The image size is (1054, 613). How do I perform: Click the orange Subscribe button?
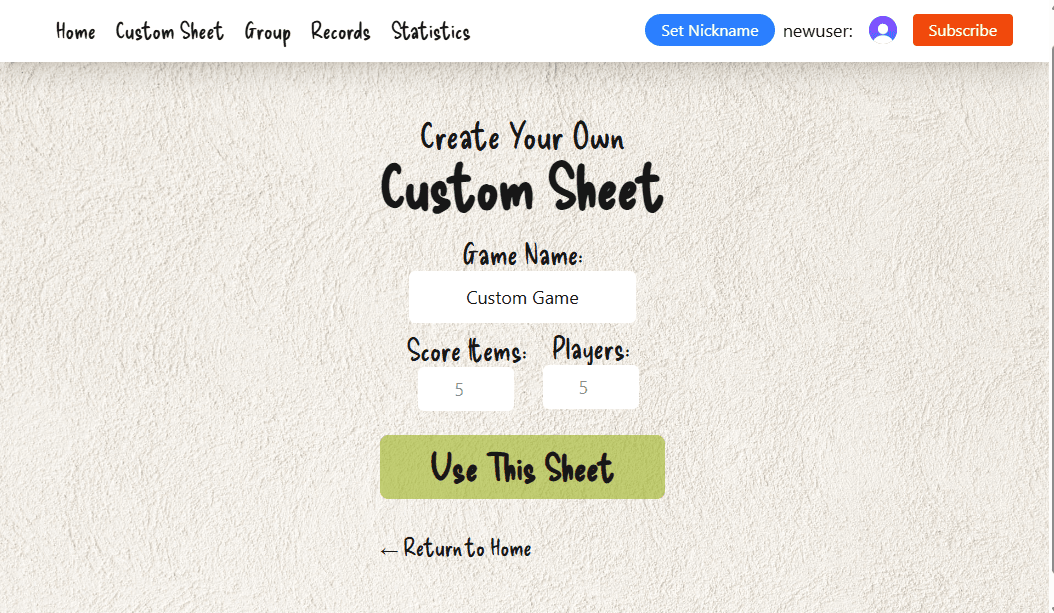pos(962,30)
